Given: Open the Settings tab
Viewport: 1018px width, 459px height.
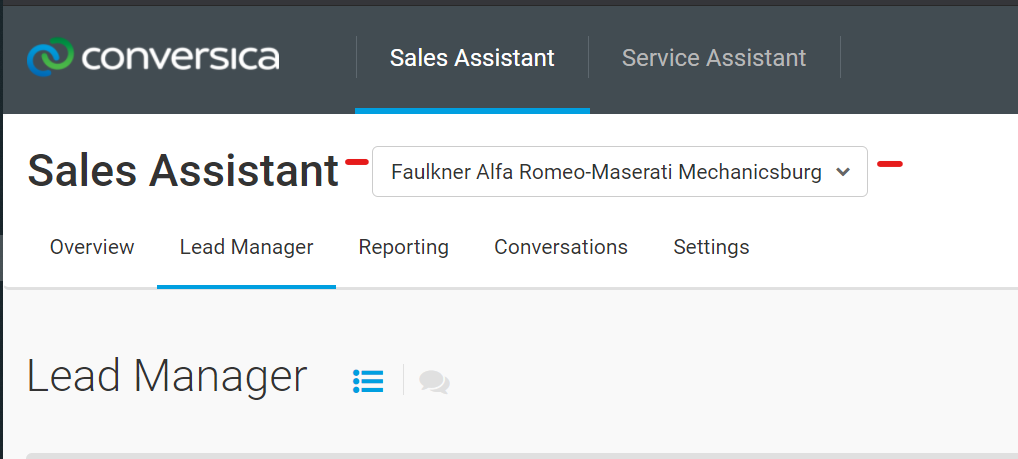Looking at the screenshot, I should point(712,247).
